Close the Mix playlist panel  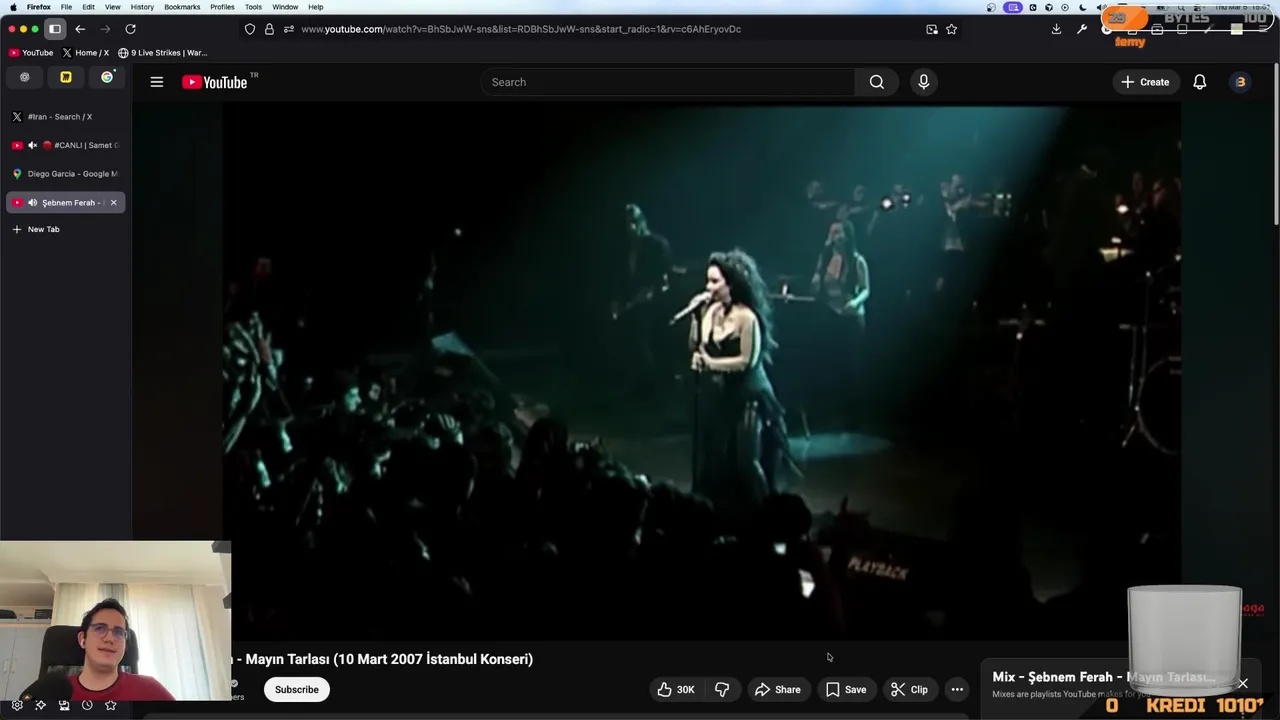(x=1243, y=684)
